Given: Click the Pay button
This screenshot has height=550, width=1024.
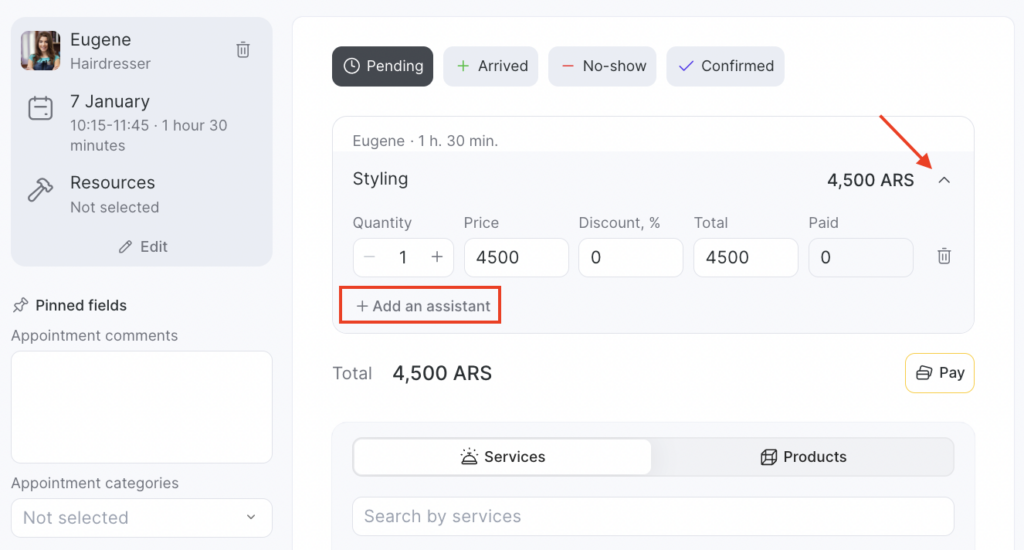Looking at the screenshot, I should (x=939, y=373).
